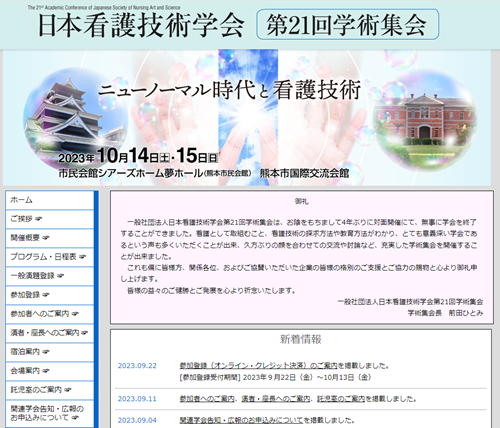Click the 御礼 heading in the pink box

coord(302,201)
